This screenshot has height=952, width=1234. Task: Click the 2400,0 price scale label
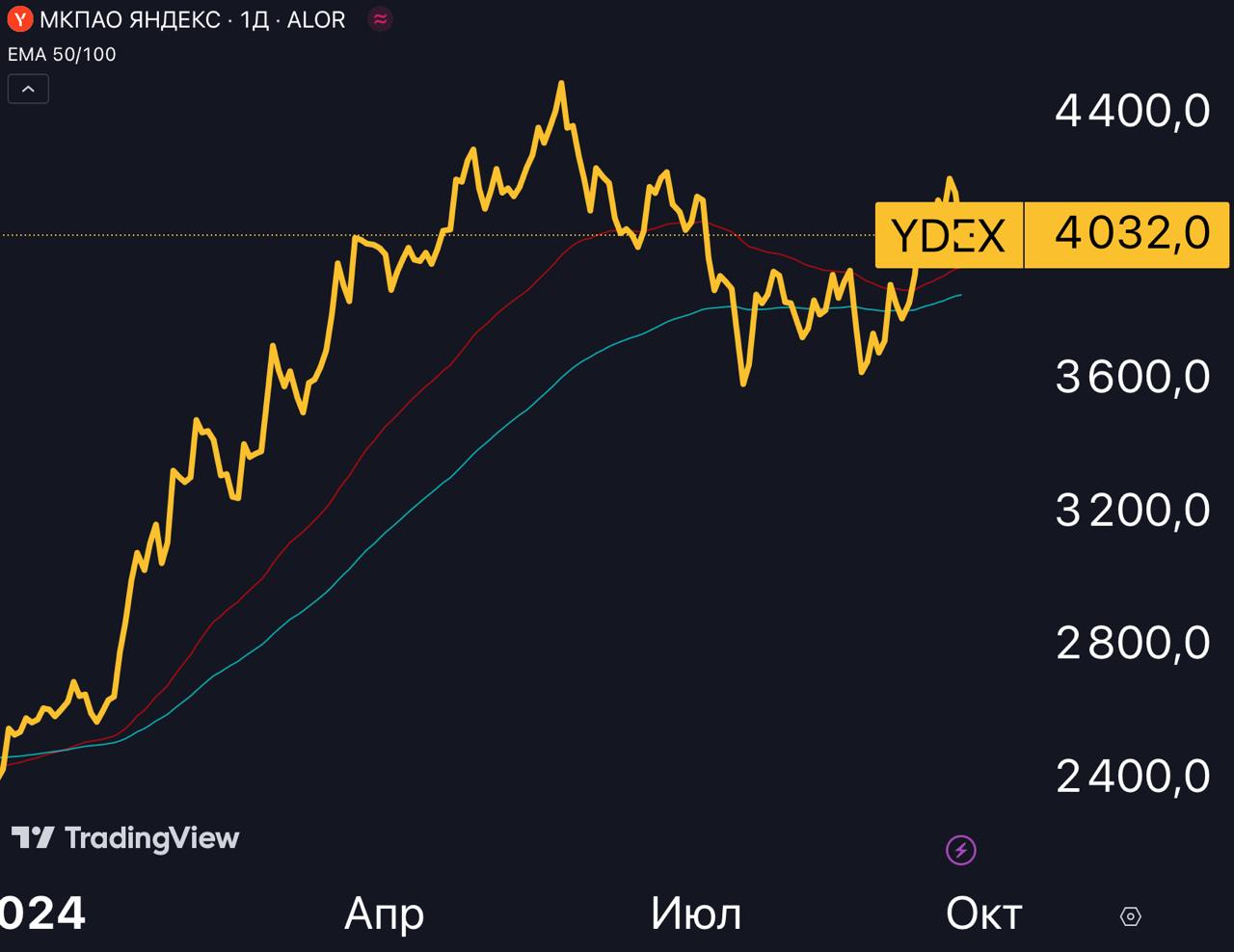[1132, 776]
